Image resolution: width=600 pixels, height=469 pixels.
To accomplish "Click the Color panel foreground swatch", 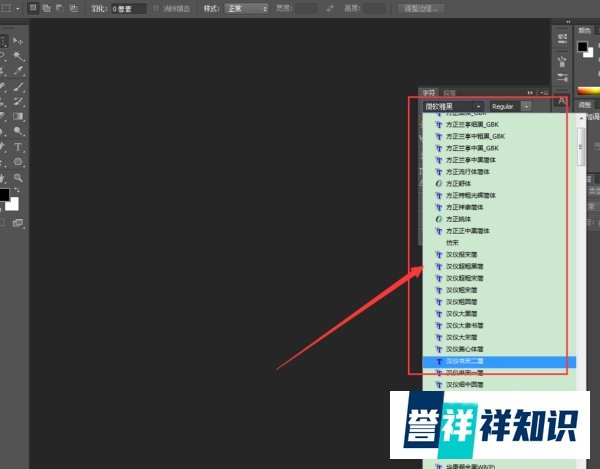I will click(582, 47).
